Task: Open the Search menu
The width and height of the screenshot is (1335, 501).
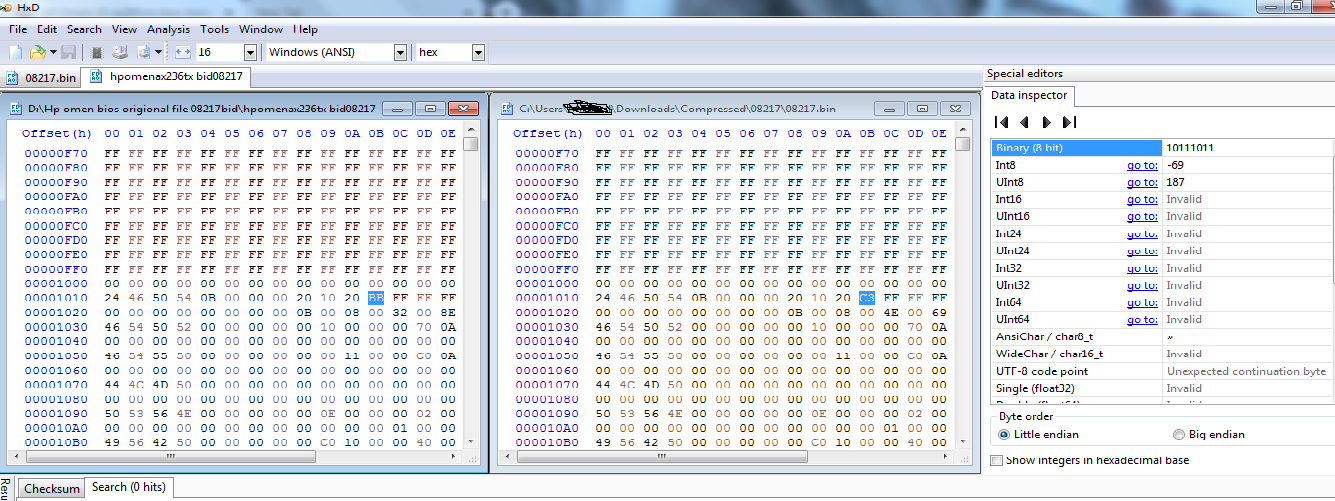Action: pos(85,29)
